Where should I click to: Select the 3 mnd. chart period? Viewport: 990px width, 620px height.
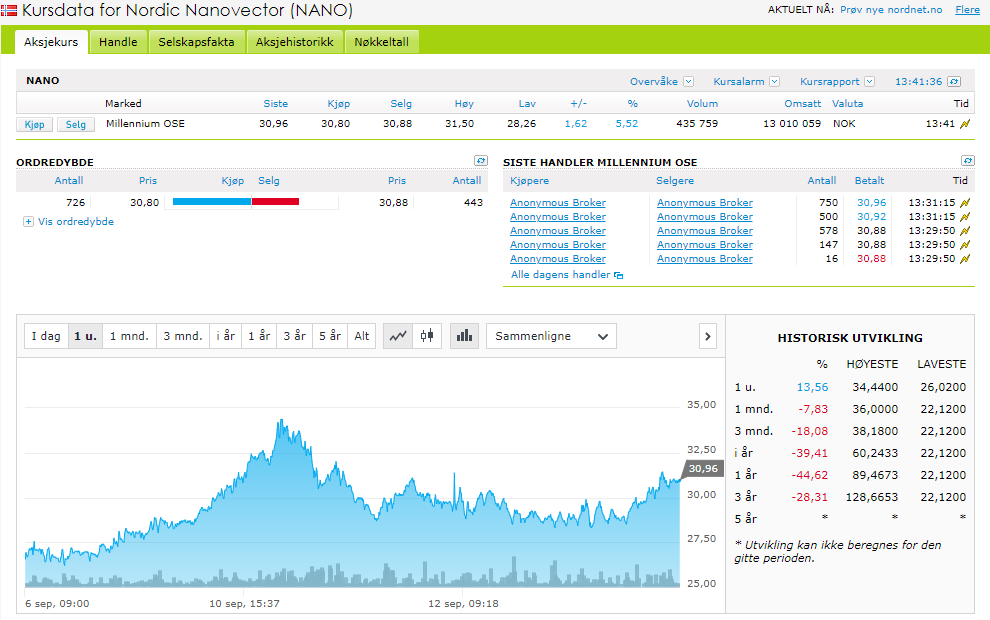tap(183, 336)
